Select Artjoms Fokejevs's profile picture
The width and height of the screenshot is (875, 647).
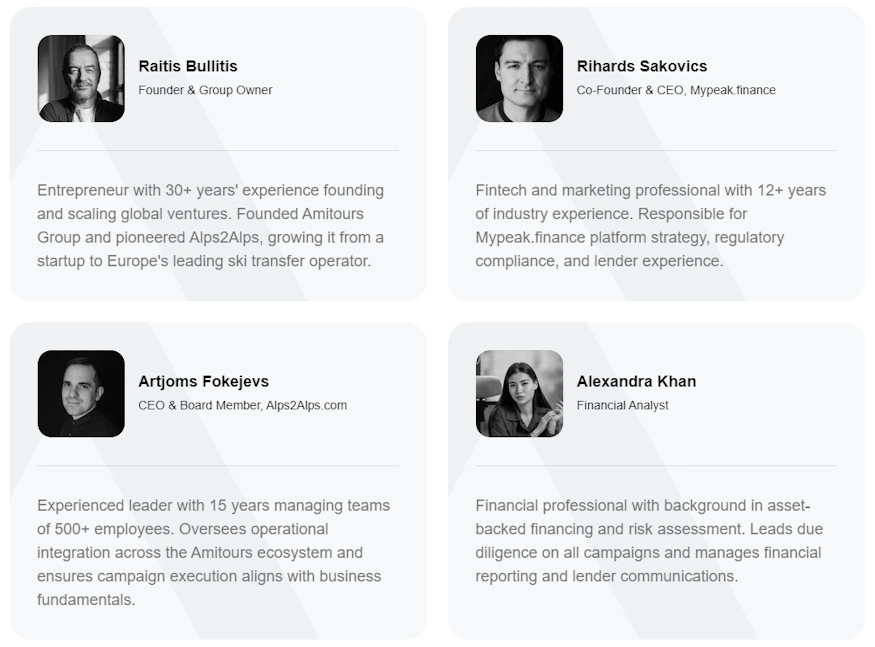[81, 394]
